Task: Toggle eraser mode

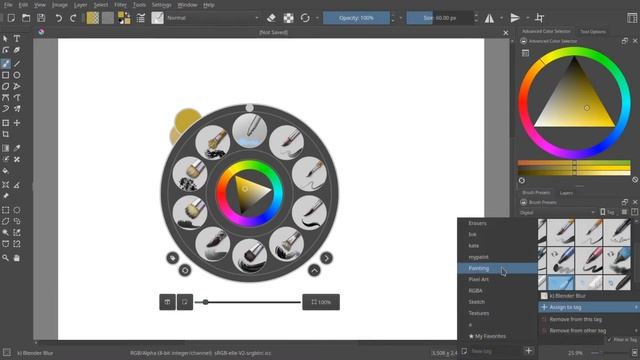Action: click(x=271, y=18)
